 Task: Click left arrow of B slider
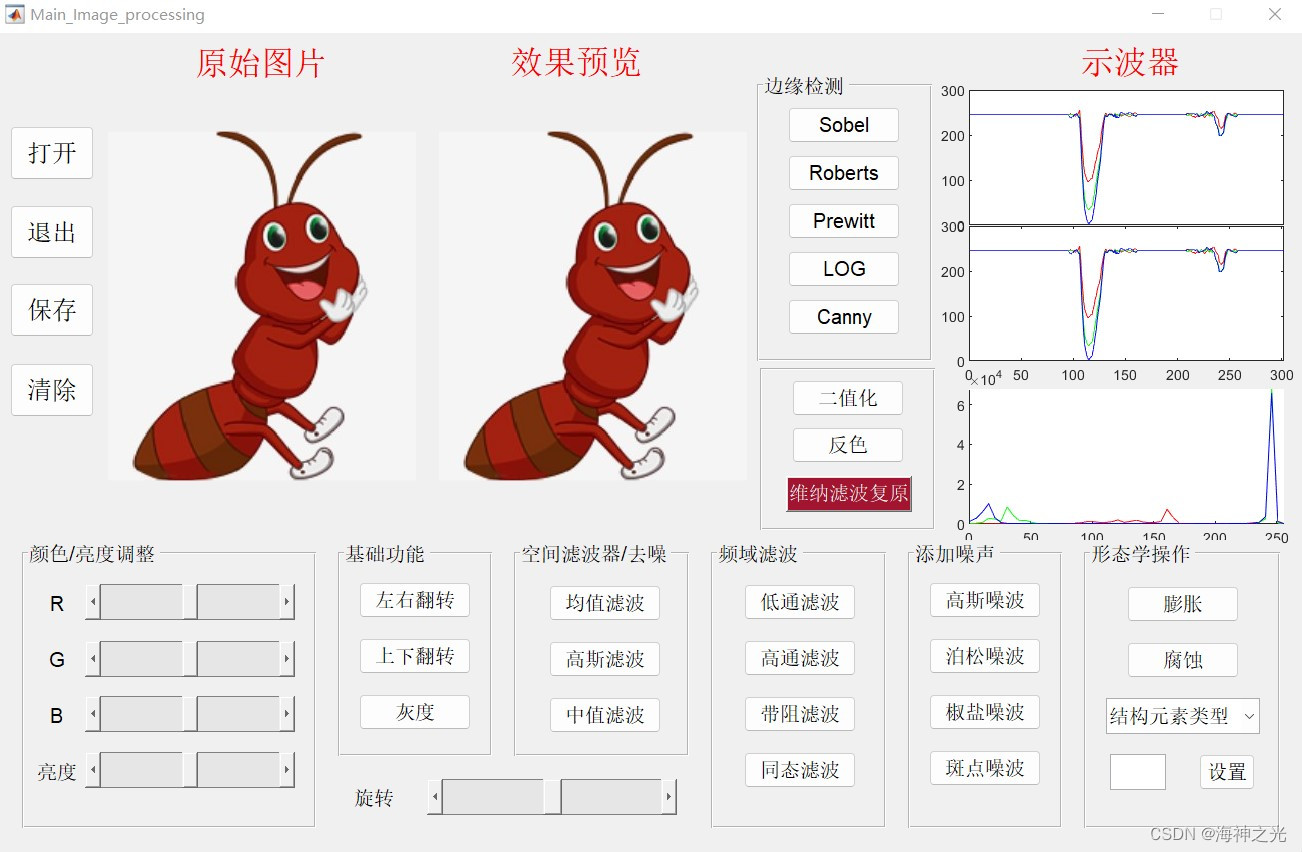tap(93, 714)
